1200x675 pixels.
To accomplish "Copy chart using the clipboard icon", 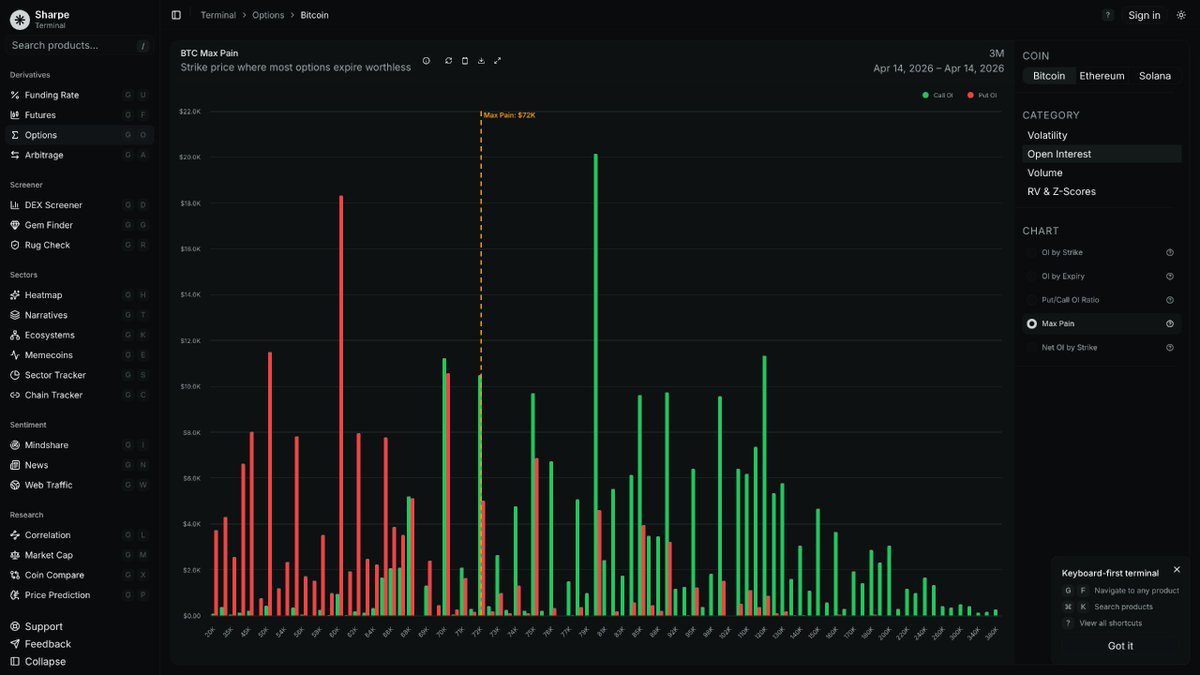I will 465,61.
